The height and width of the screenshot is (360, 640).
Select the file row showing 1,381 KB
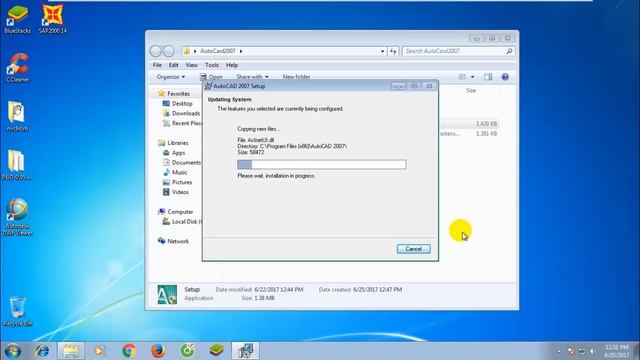[x=469, y=133]
